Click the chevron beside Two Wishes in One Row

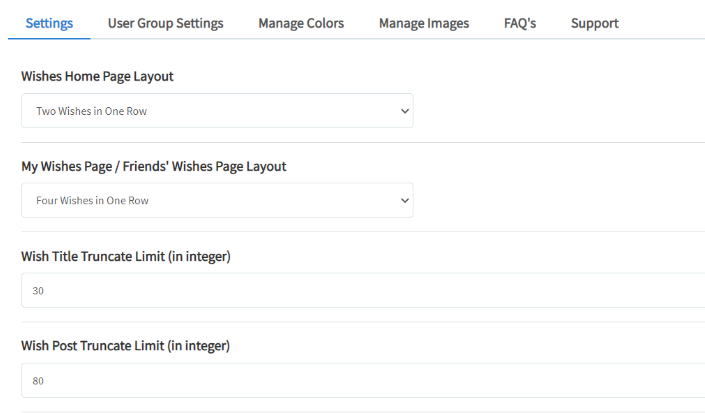405,111
